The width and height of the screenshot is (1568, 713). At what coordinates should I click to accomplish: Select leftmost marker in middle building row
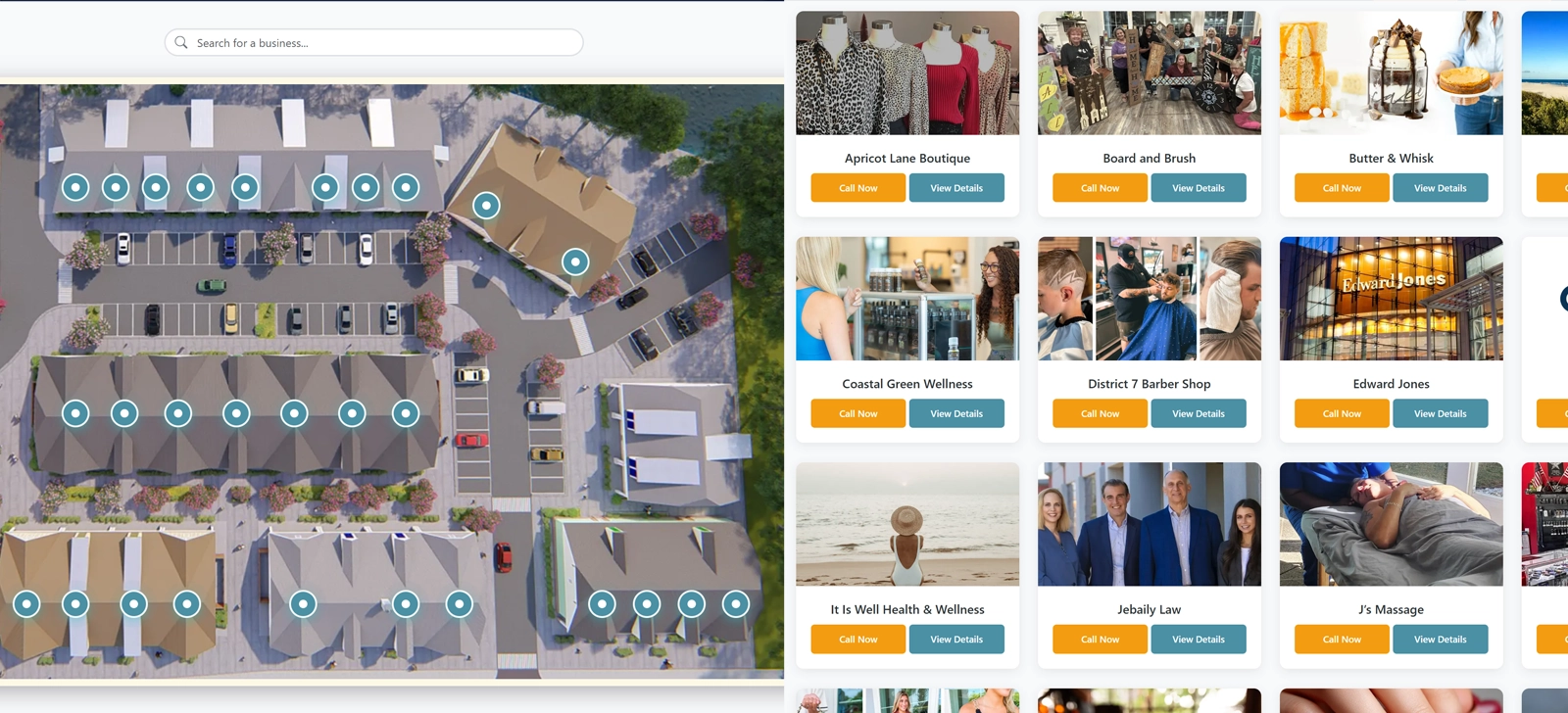[75, 413]
